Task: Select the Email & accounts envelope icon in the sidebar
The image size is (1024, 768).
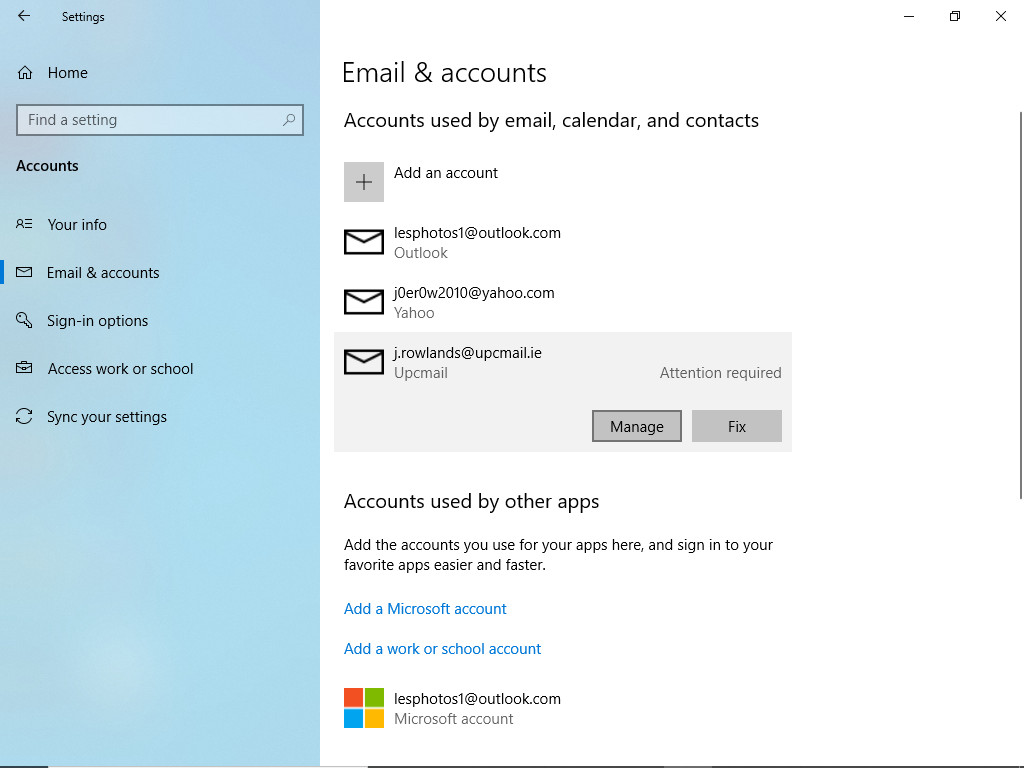Action: [x=24, y=272]
